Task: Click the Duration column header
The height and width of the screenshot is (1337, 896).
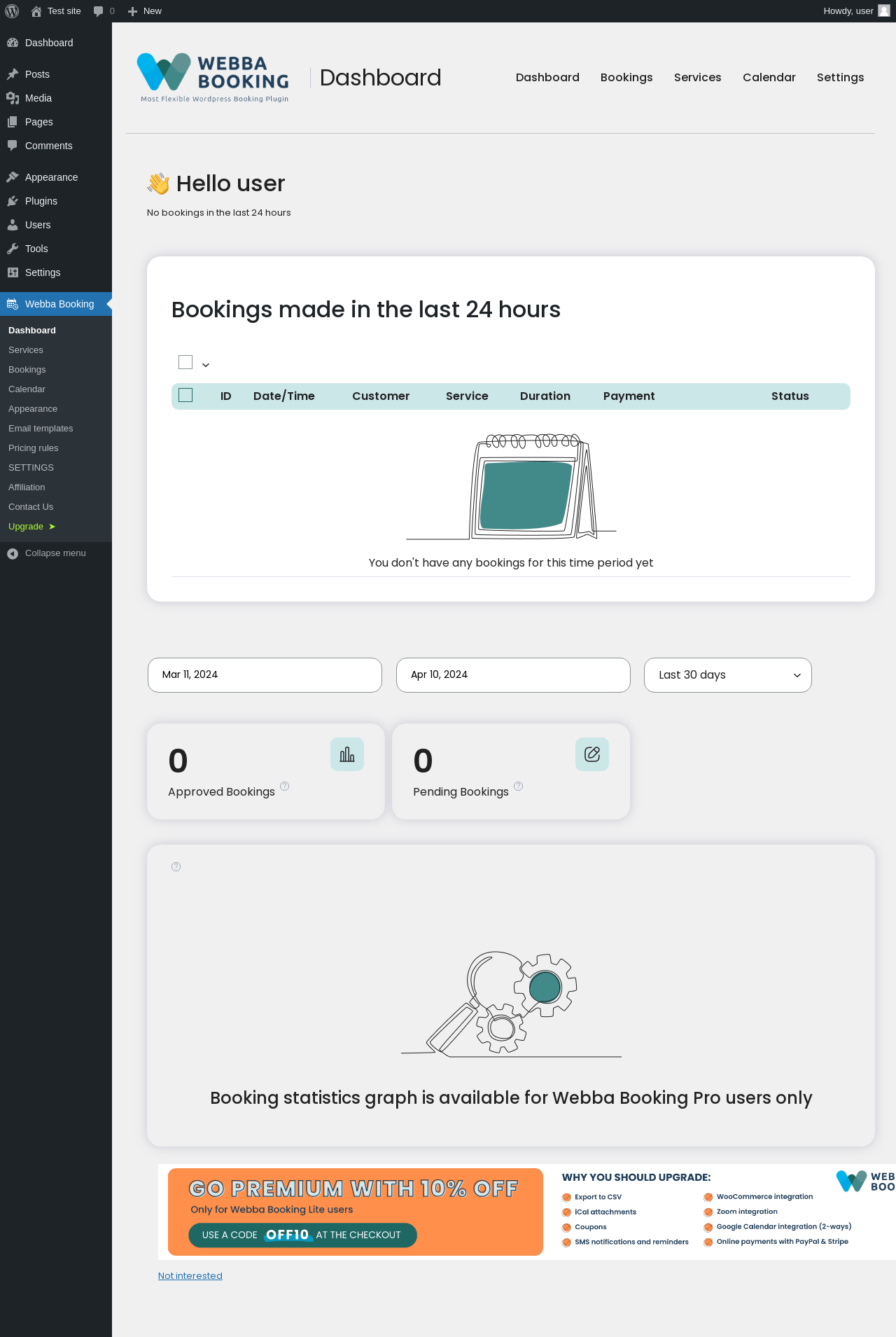Action: click(545, 396)
